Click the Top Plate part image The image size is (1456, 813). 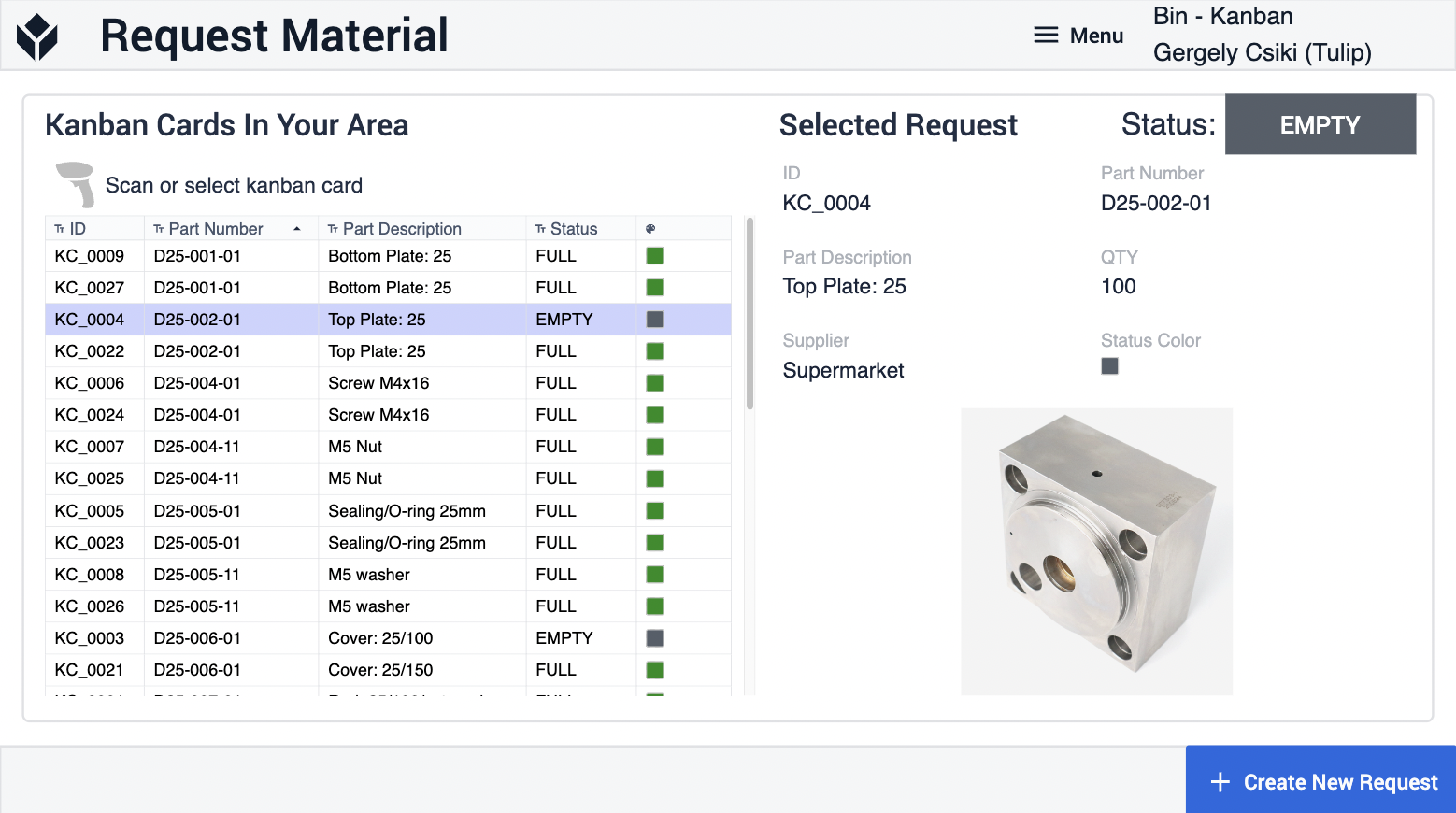coord(1096,551)
